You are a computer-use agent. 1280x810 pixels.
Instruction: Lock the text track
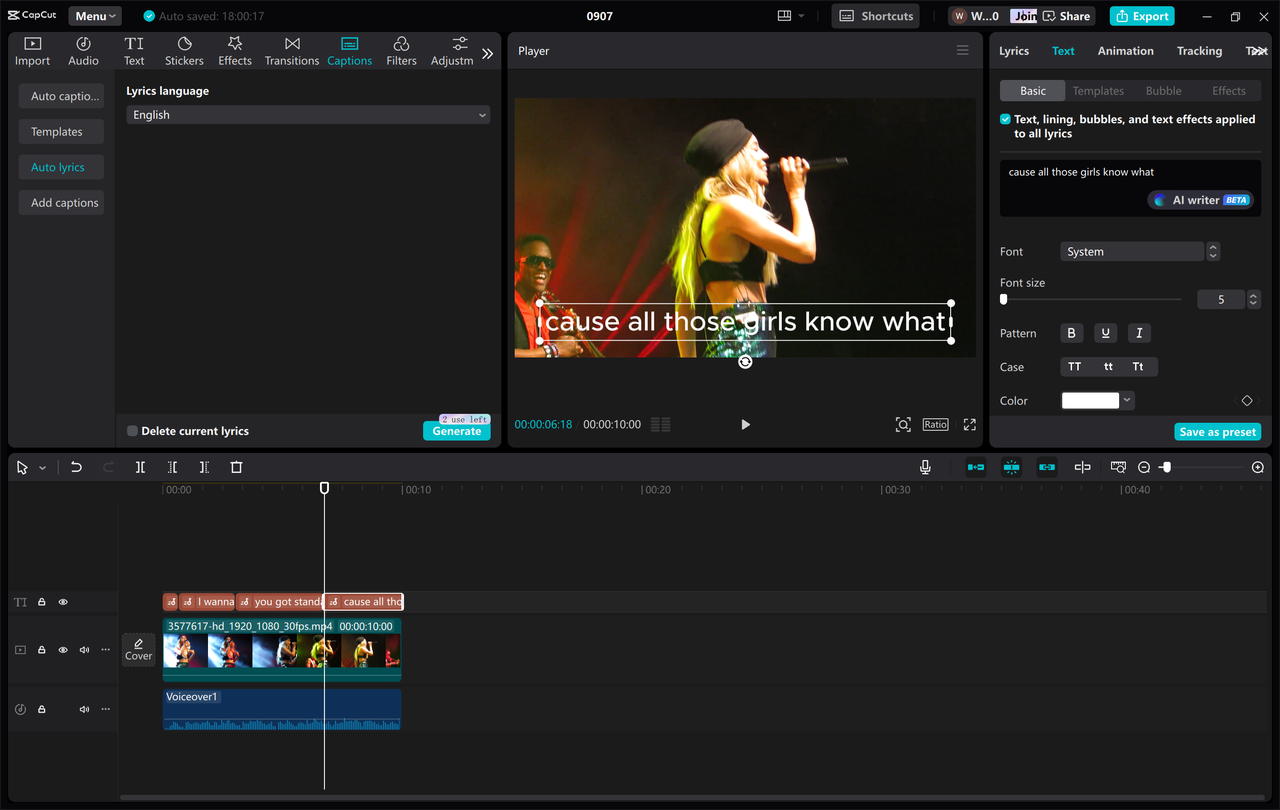click(42, 602)
